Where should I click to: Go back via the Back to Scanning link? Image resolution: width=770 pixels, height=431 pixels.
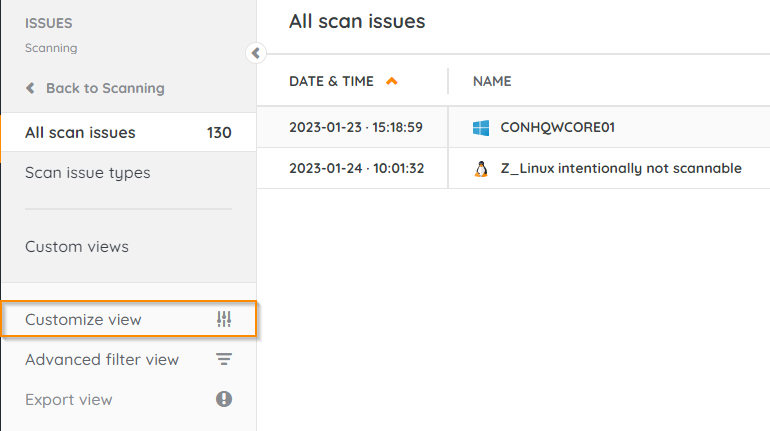pos(104,88)
